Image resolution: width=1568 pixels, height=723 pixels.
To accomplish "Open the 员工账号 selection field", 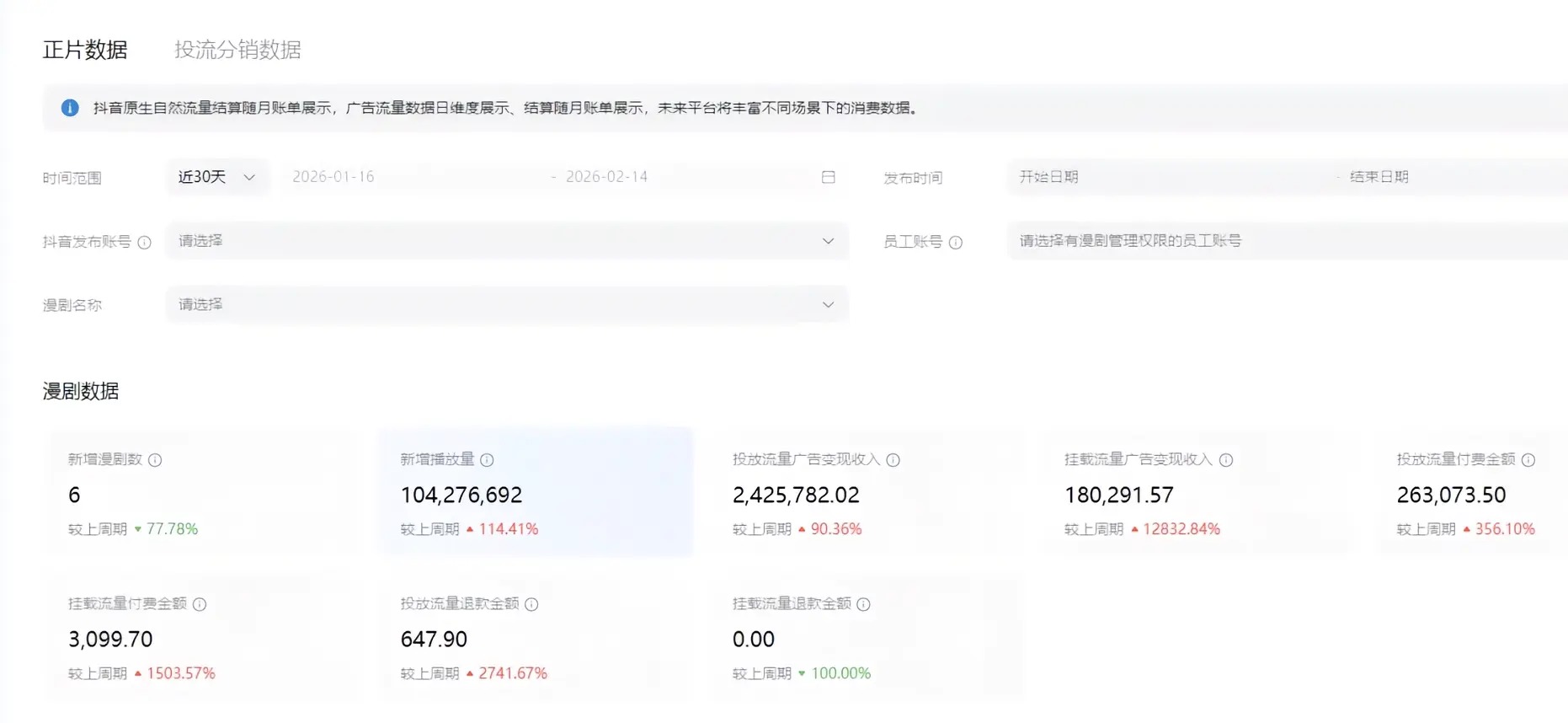I will (1288, 241).
